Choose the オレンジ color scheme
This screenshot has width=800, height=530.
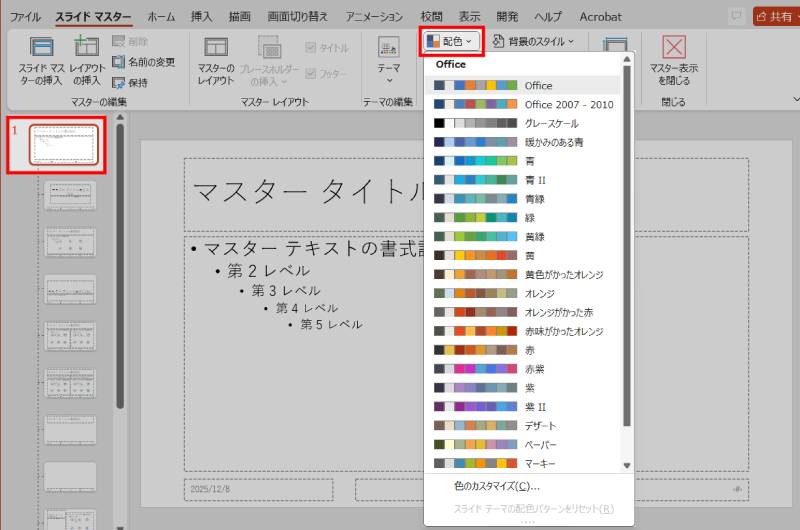click(522, 293)
